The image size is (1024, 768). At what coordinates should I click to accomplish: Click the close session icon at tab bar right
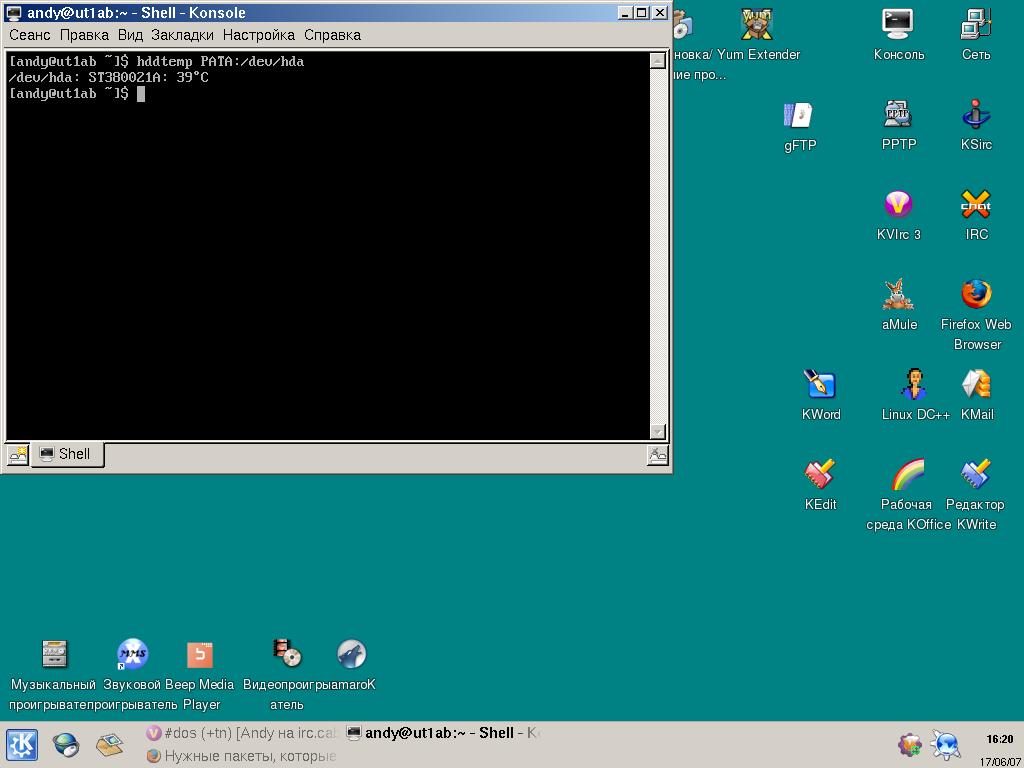pos(657,455)
